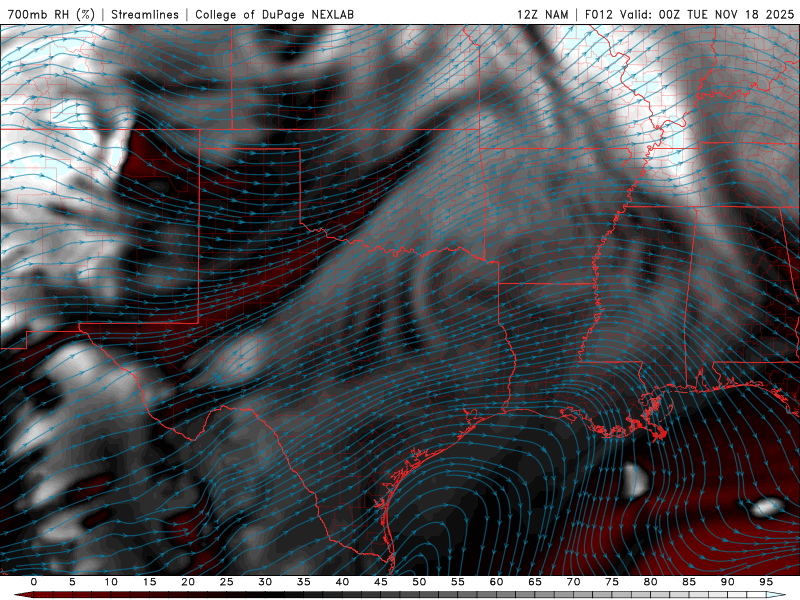Click the '0' colorbar scale label

pos(34,582)
